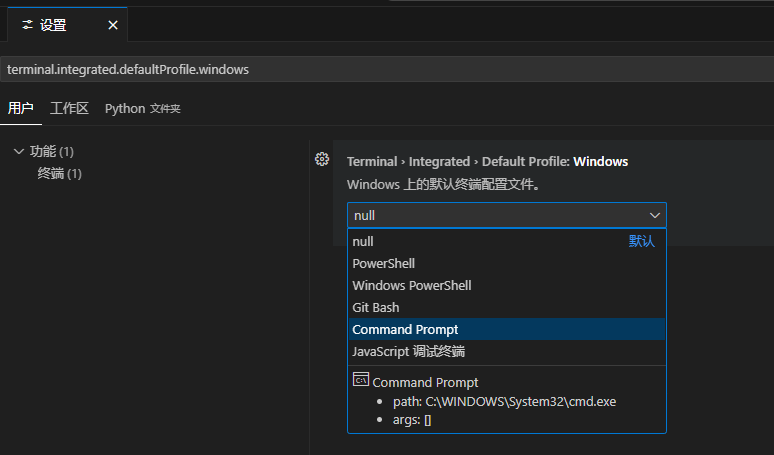Click the Windows 上的默认终端配置文件 description
Image resolution: width=774 pixels, height=455 pixels.
click(444, 185)
